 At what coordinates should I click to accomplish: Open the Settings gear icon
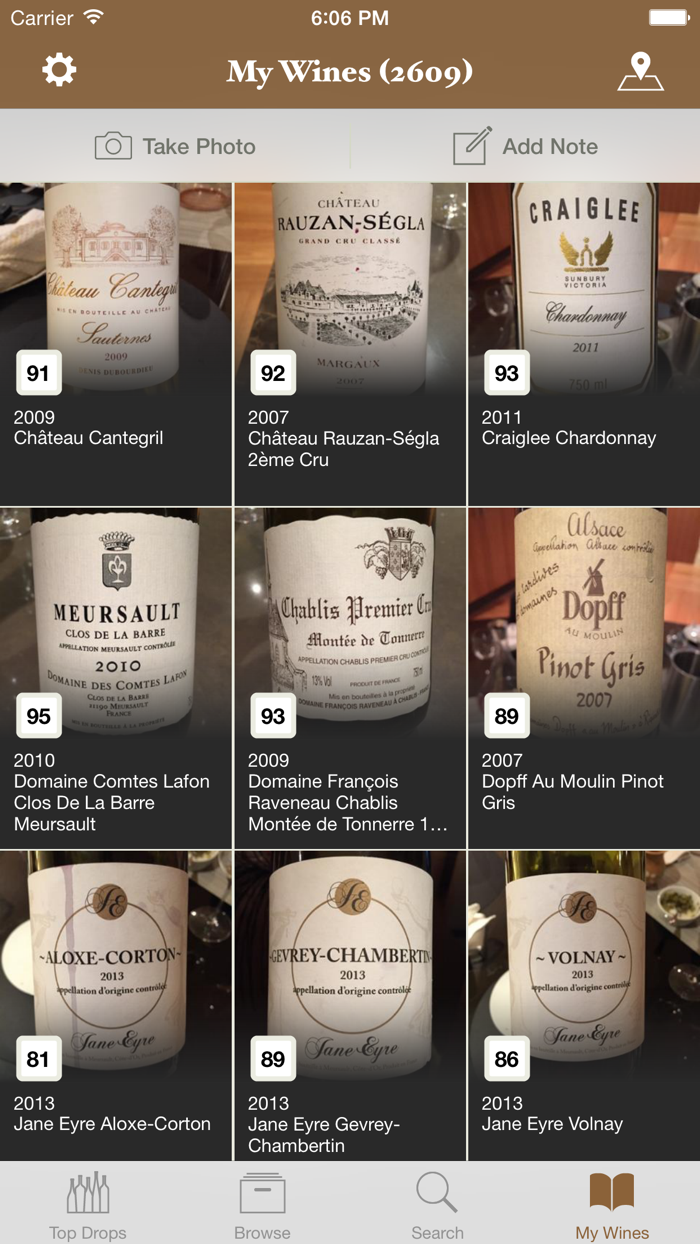coord(58,70)
